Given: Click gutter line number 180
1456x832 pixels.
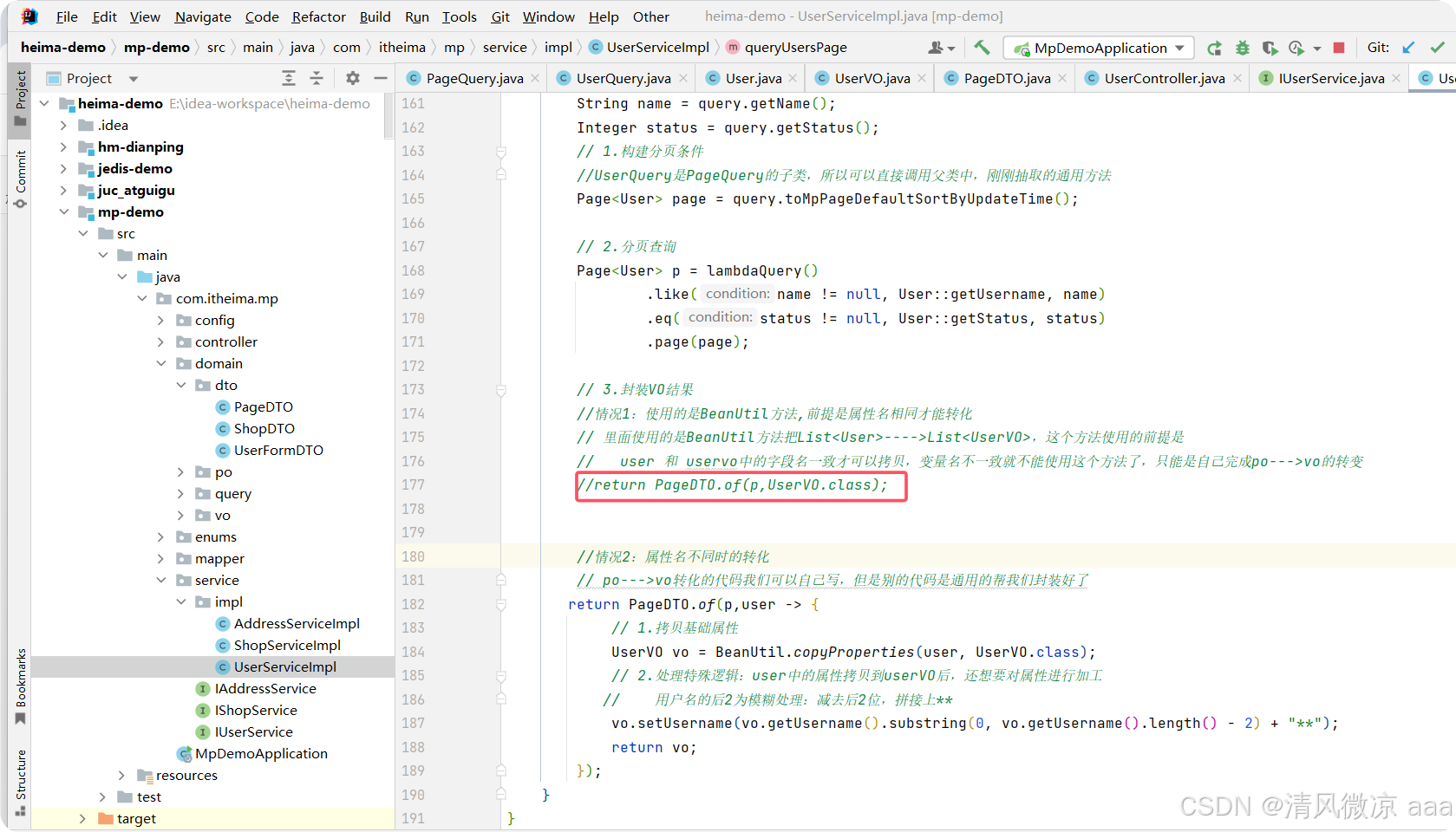Looking at the screenshot, I should tap(413, 556).
